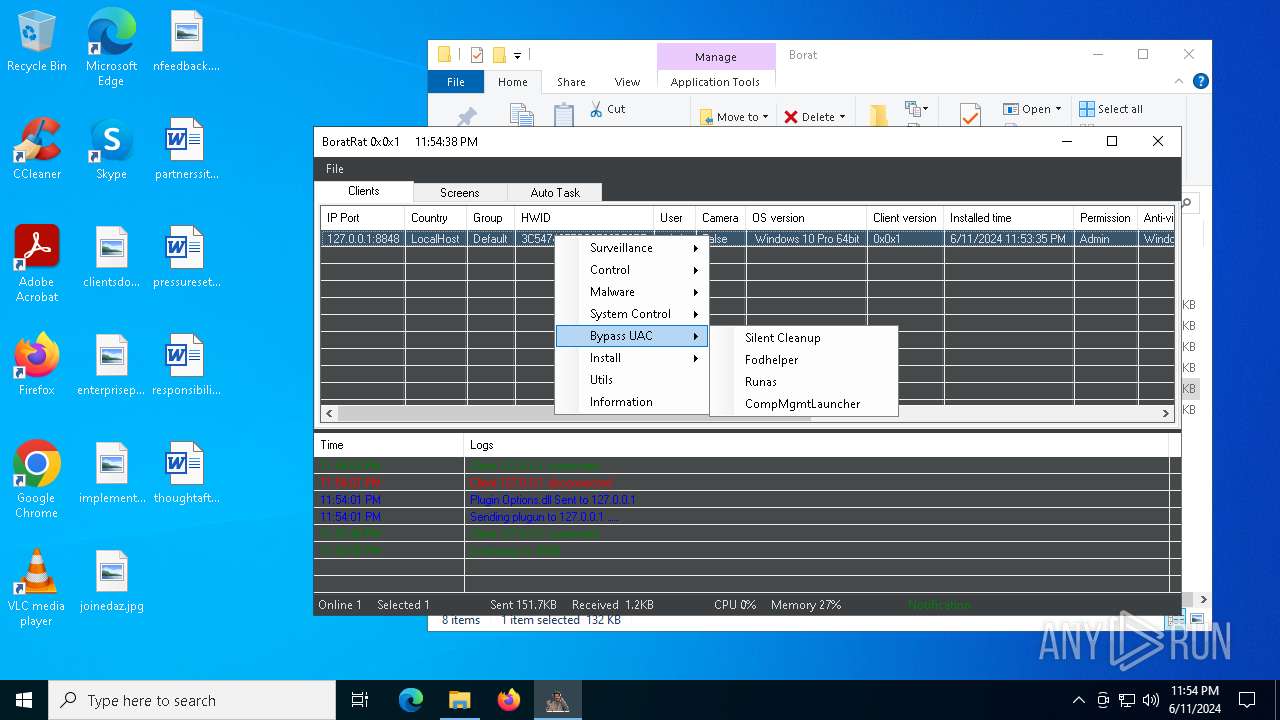Choose Information from the context menu

[632, 402]
